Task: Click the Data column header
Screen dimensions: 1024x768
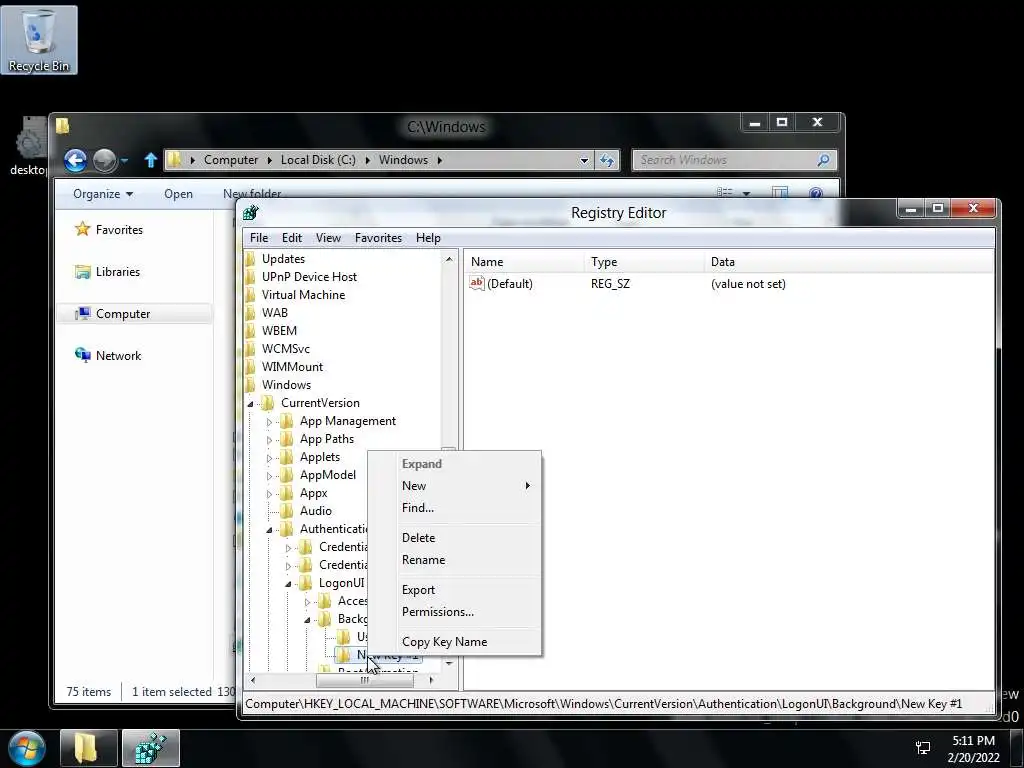Action: pos(849,262)
